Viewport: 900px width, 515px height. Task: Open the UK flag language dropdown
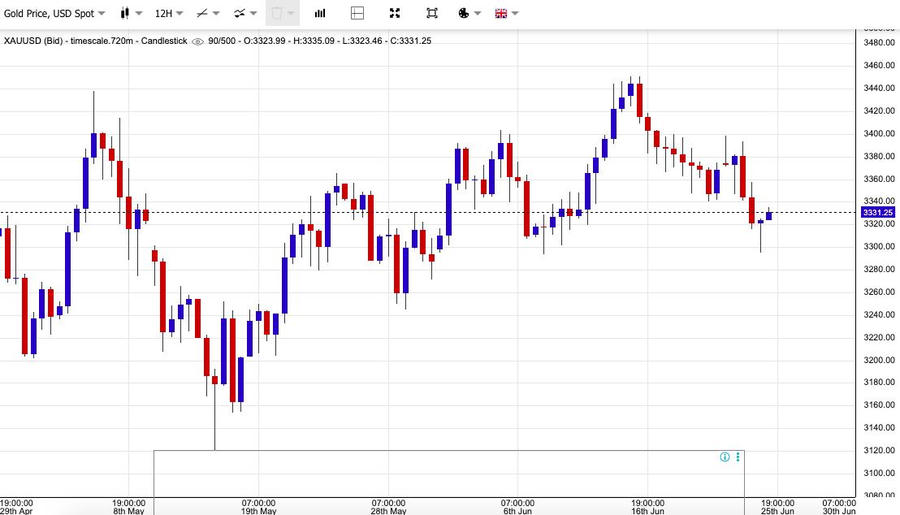pos(506,14)
